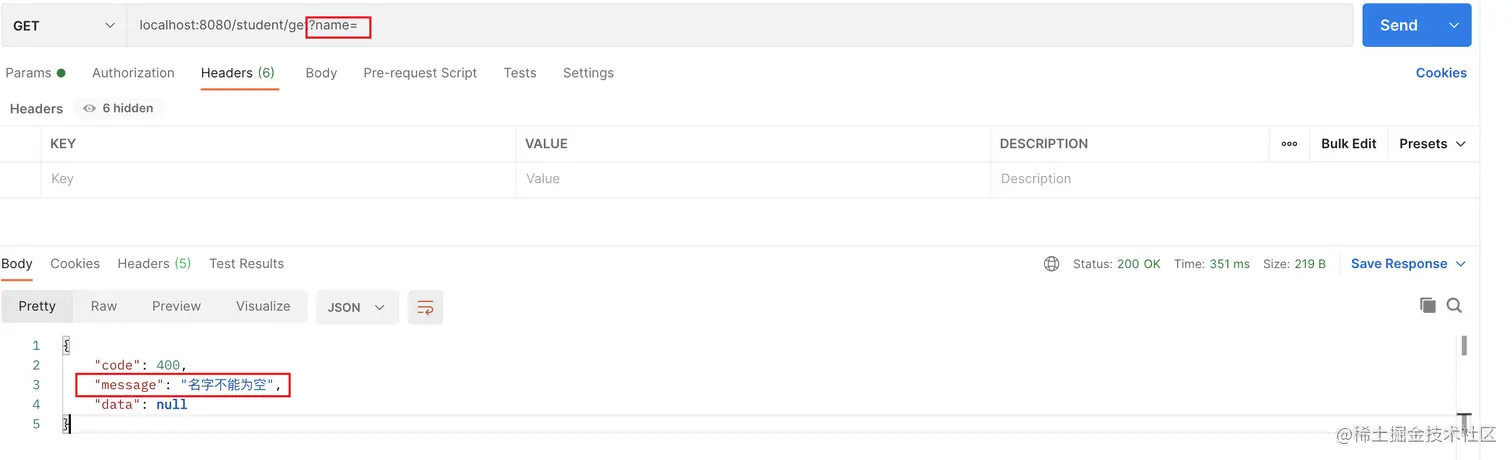
Task: Select the Pretty view mode
Action: (x=37, y=307)
